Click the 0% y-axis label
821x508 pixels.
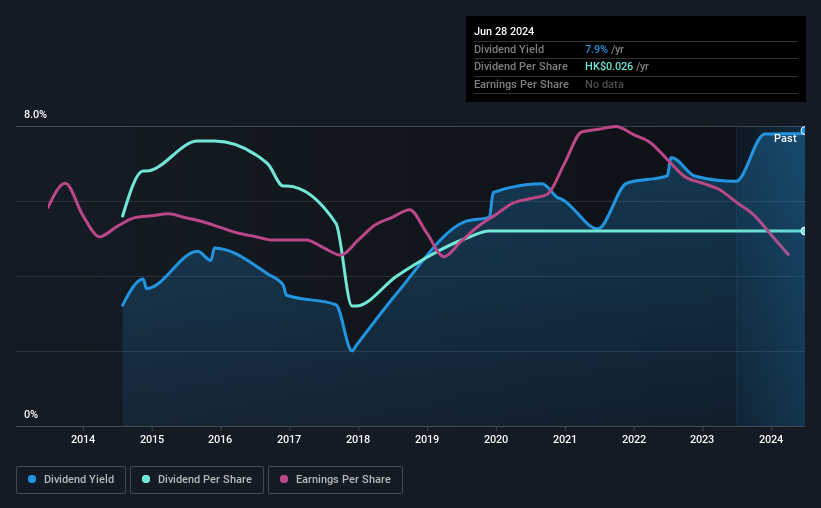[31, 414]
